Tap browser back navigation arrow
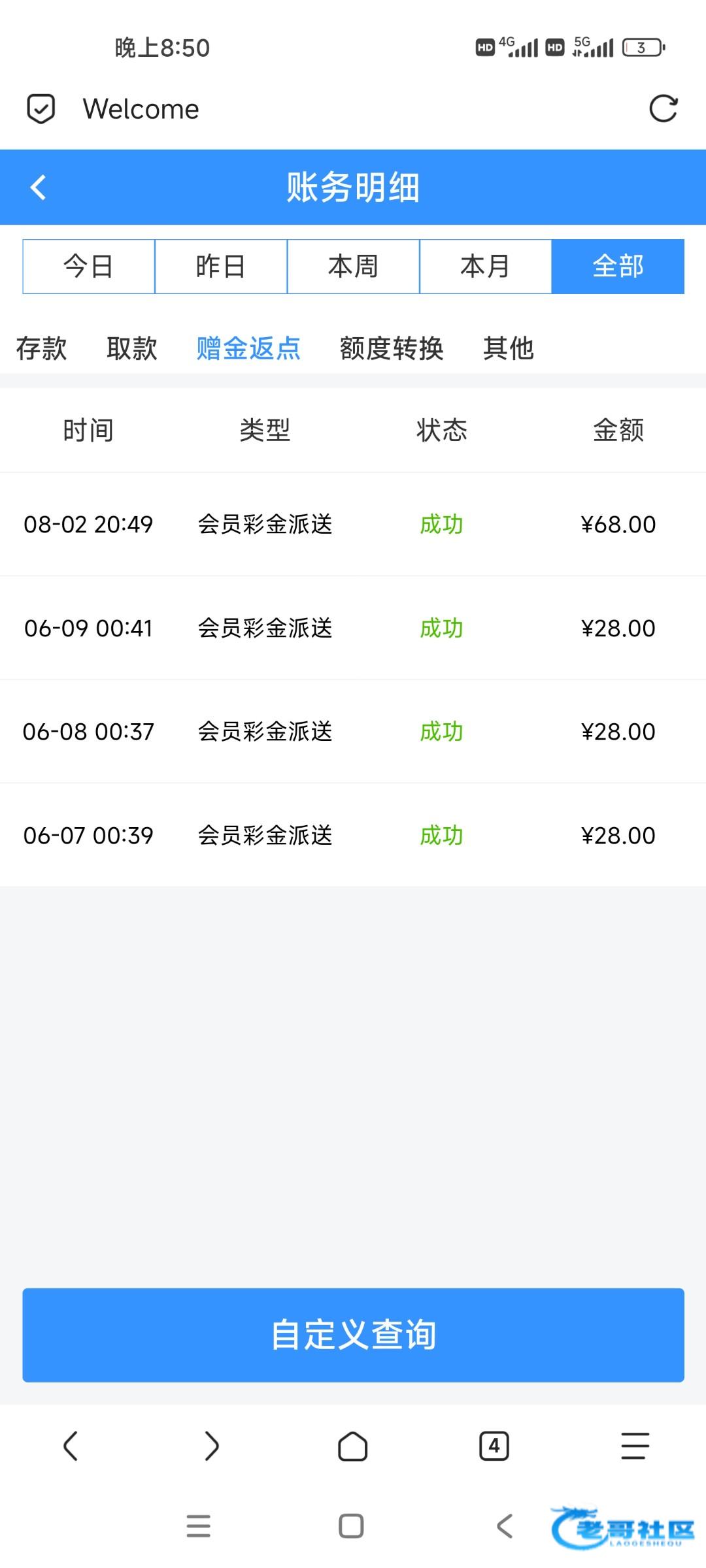The image size is (706, 1568). (71, 1446)
